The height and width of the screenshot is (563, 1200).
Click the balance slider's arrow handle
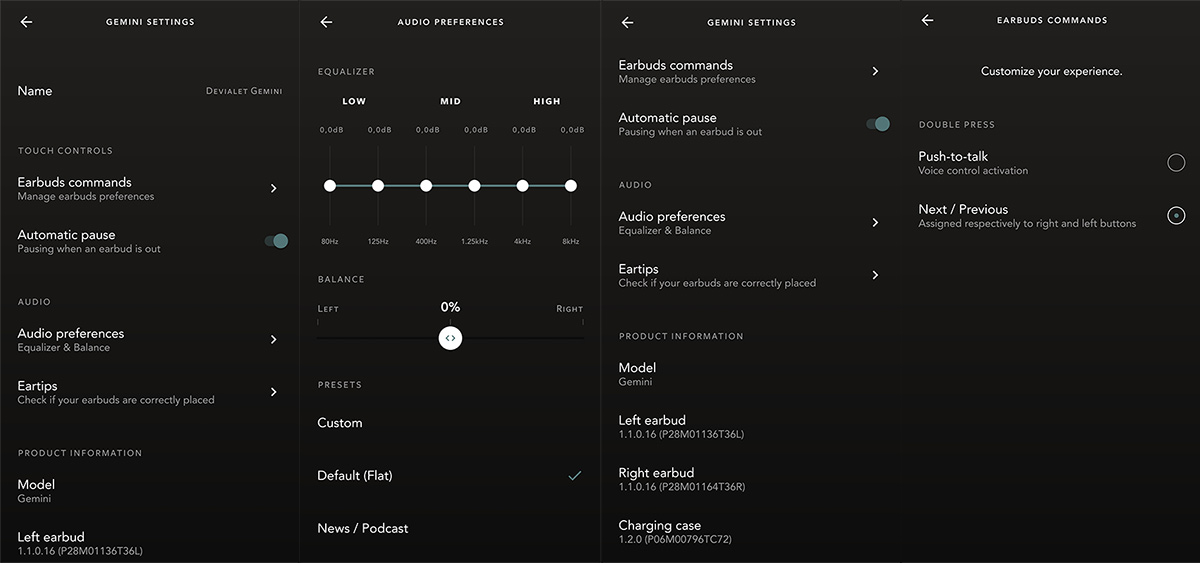click(450, 338)
